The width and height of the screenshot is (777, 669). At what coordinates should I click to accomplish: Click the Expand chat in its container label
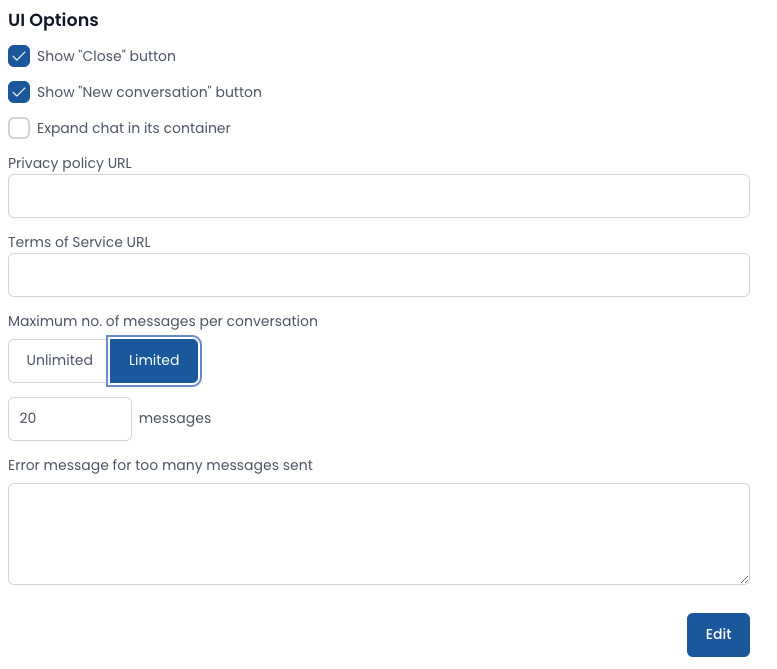click(x=134, y=128)
